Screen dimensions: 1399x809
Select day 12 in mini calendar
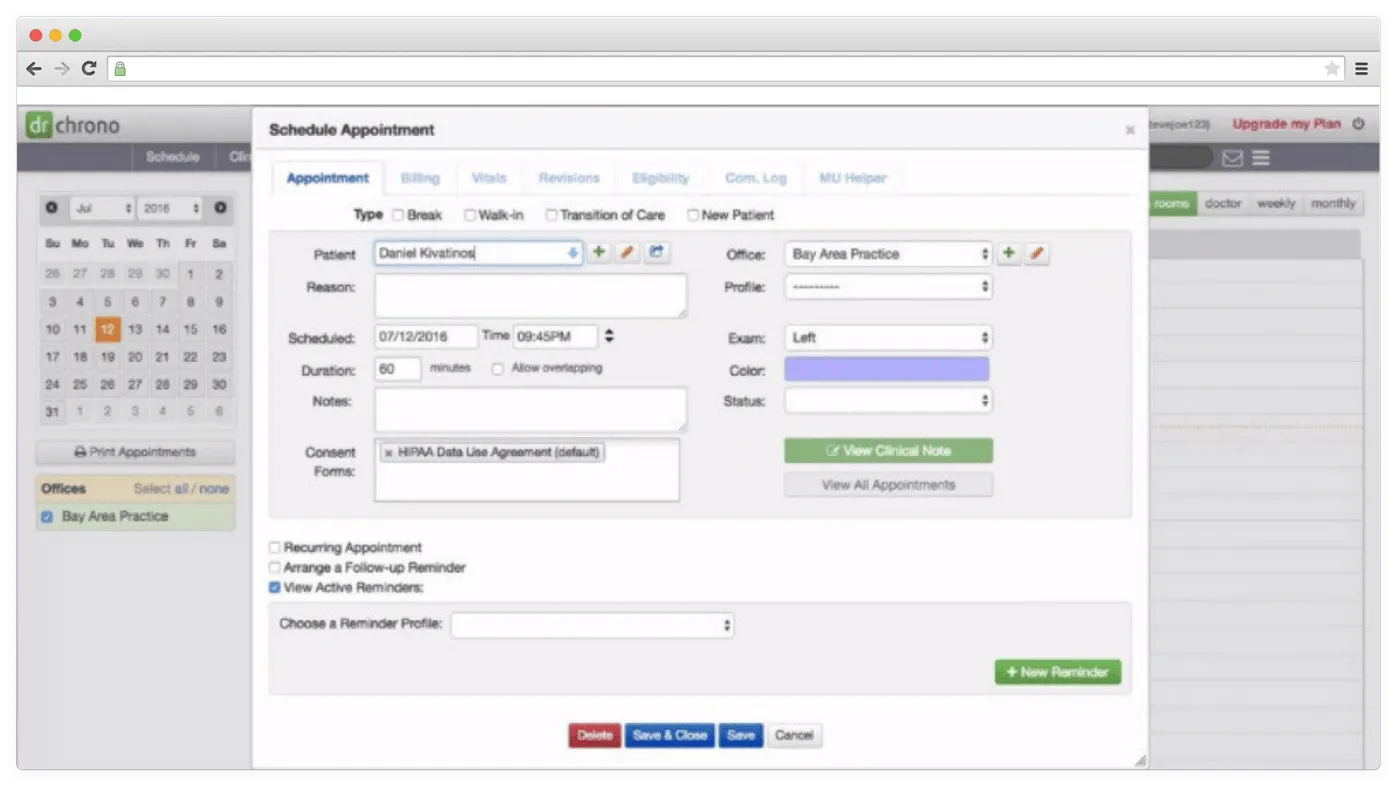[x=108, y=329]
